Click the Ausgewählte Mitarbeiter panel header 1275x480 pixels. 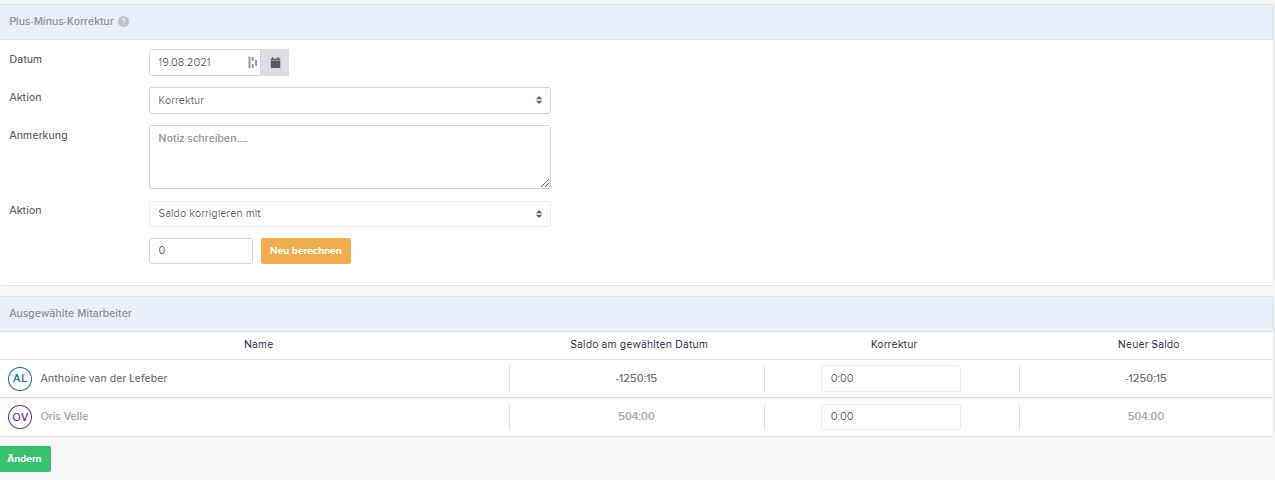click(x=637, y=314)
